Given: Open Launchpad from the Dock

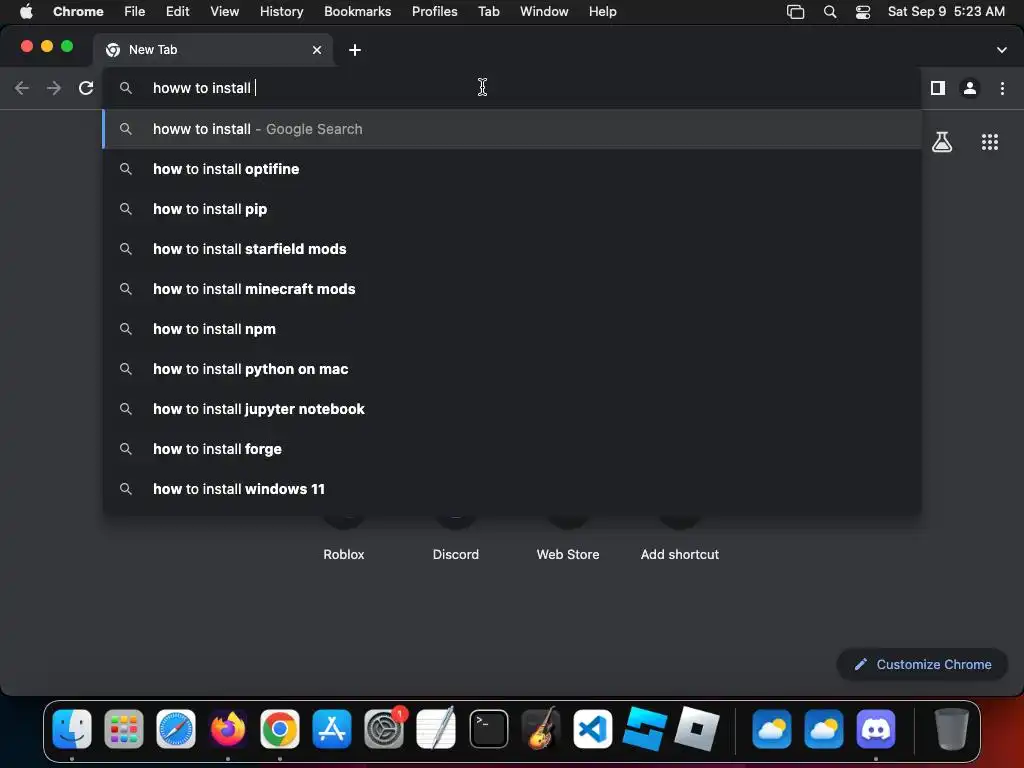Looking at the screenshot, I should point(123,729).
